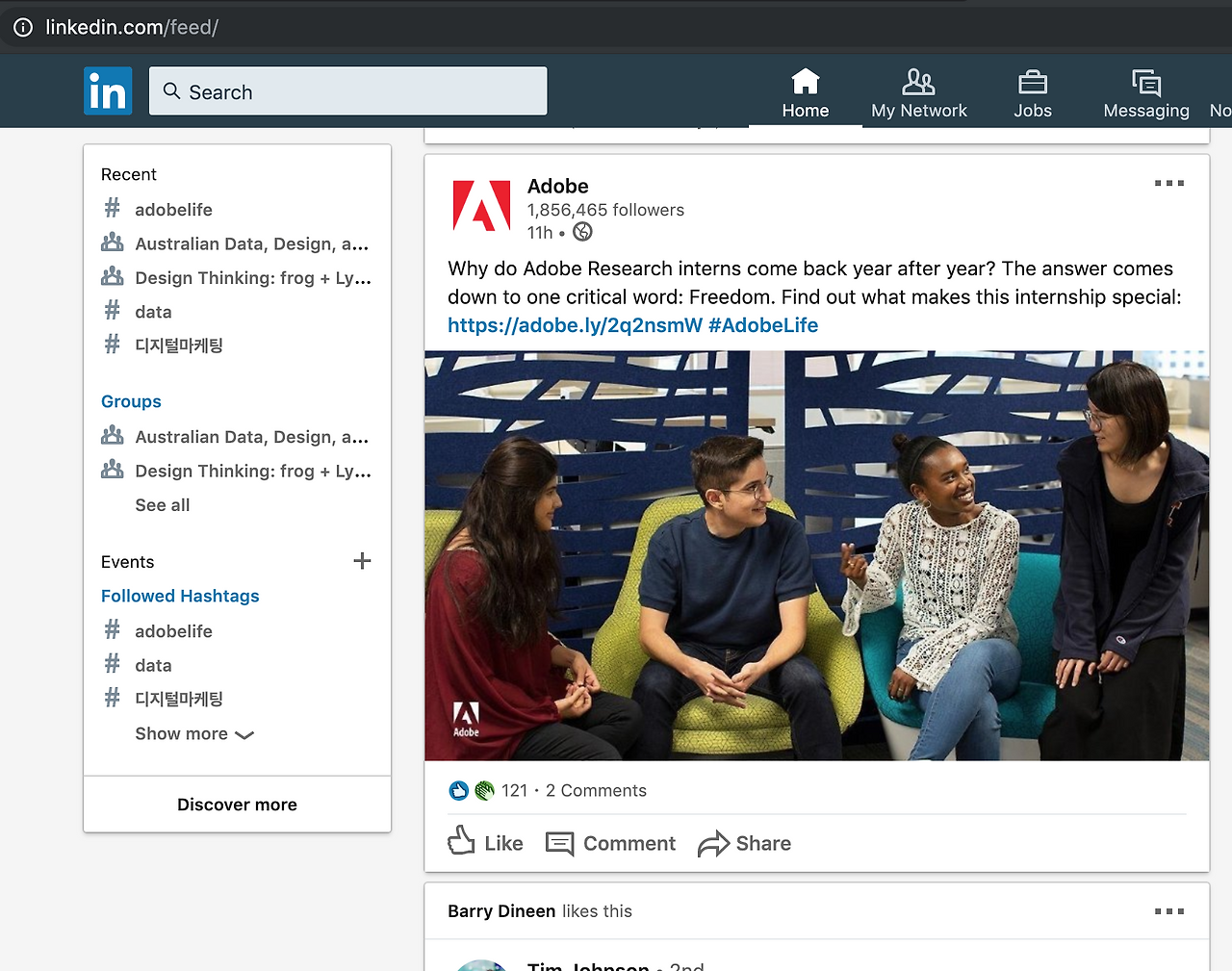Open the adobe.ly/2q2nsmW link
This screenshot has width=1232, height=971.
click(576, 325)
